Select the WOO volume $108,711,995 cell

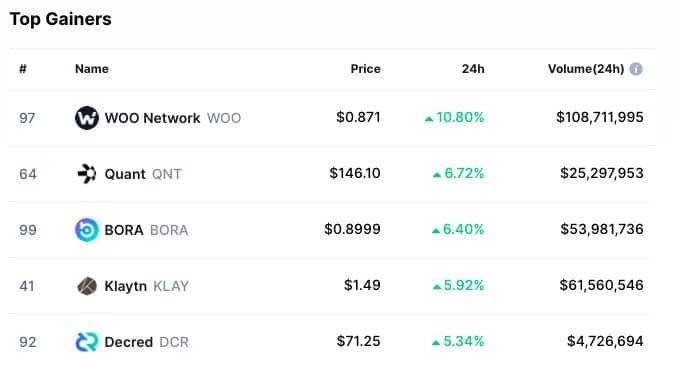pos(600,117)
